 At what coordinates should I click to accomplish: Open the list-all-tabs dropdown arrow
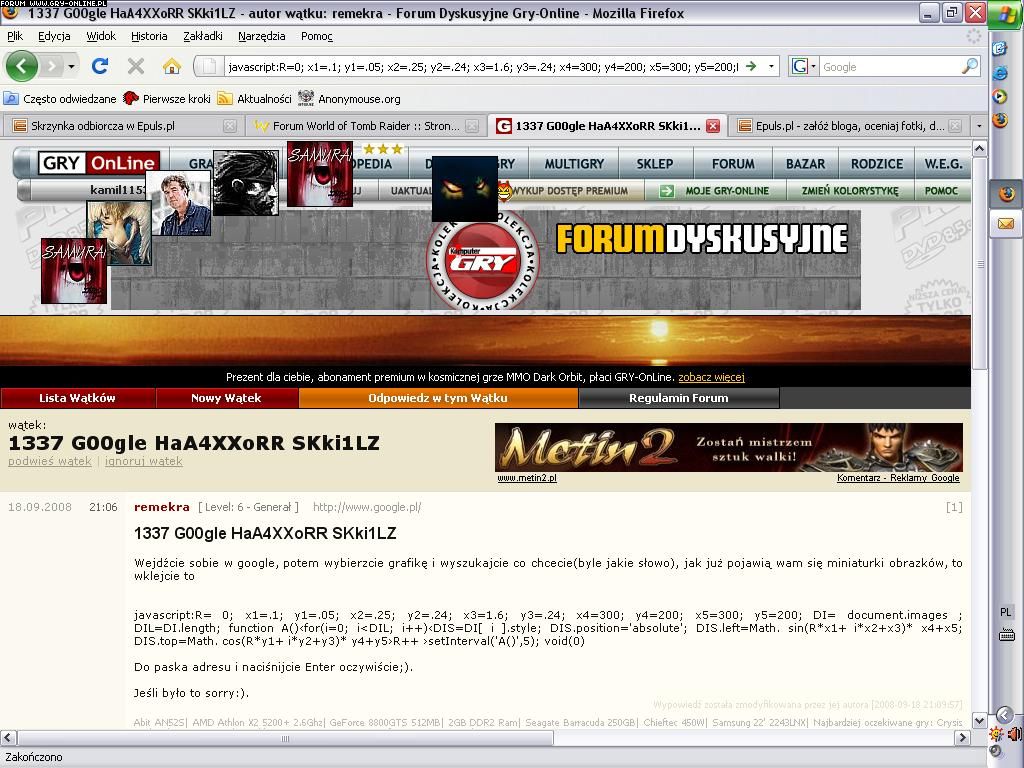978,125
